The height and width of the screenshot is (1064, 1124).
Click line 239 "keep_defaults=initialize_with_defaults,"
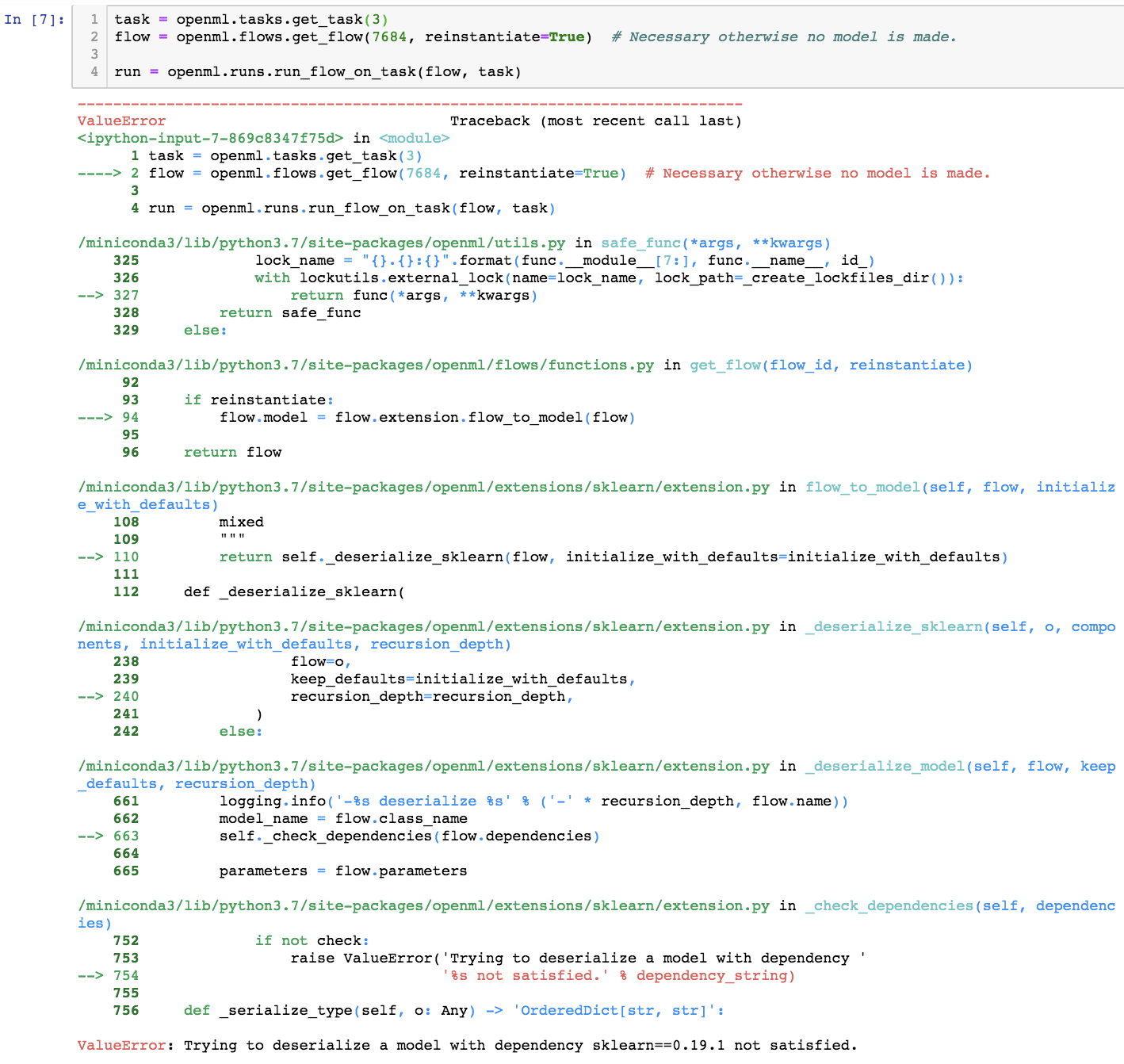pos(463,679)
